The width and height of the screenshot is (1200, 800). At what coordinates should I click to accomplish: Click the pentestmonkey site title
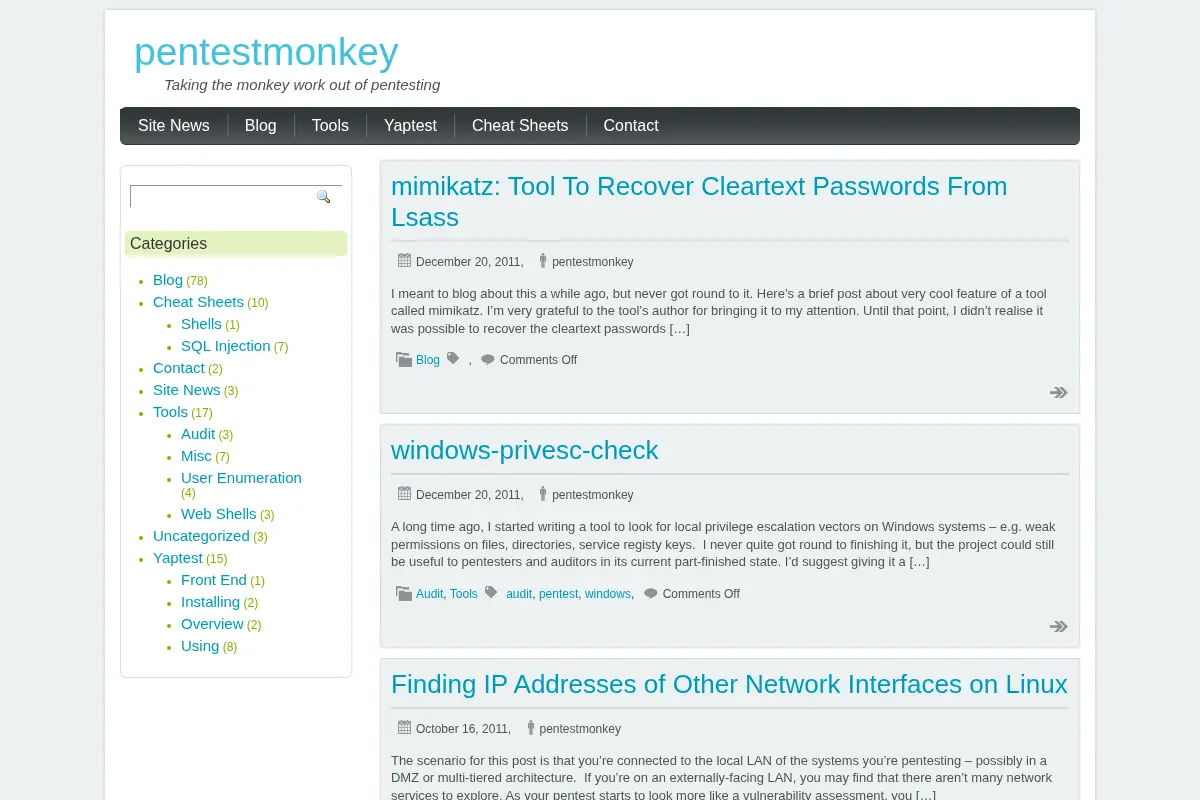[x=266, y=52]
